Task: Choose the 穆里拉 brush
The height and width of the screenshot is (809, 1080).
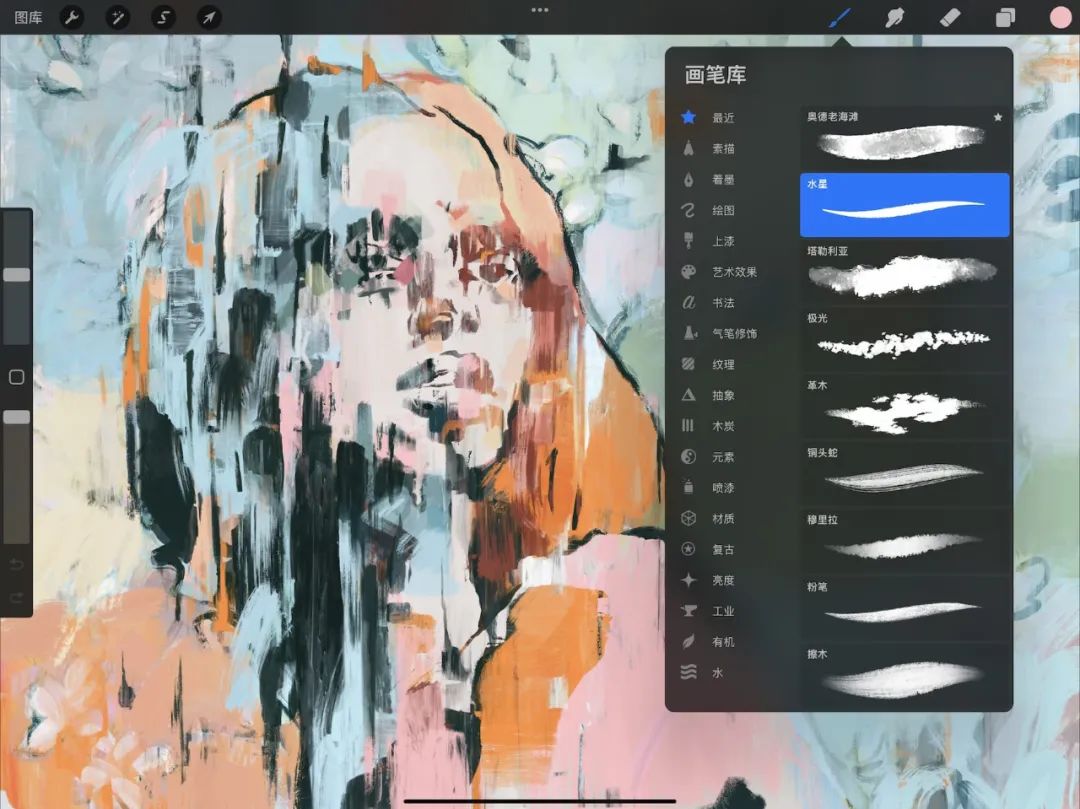Action: point(904,541)
